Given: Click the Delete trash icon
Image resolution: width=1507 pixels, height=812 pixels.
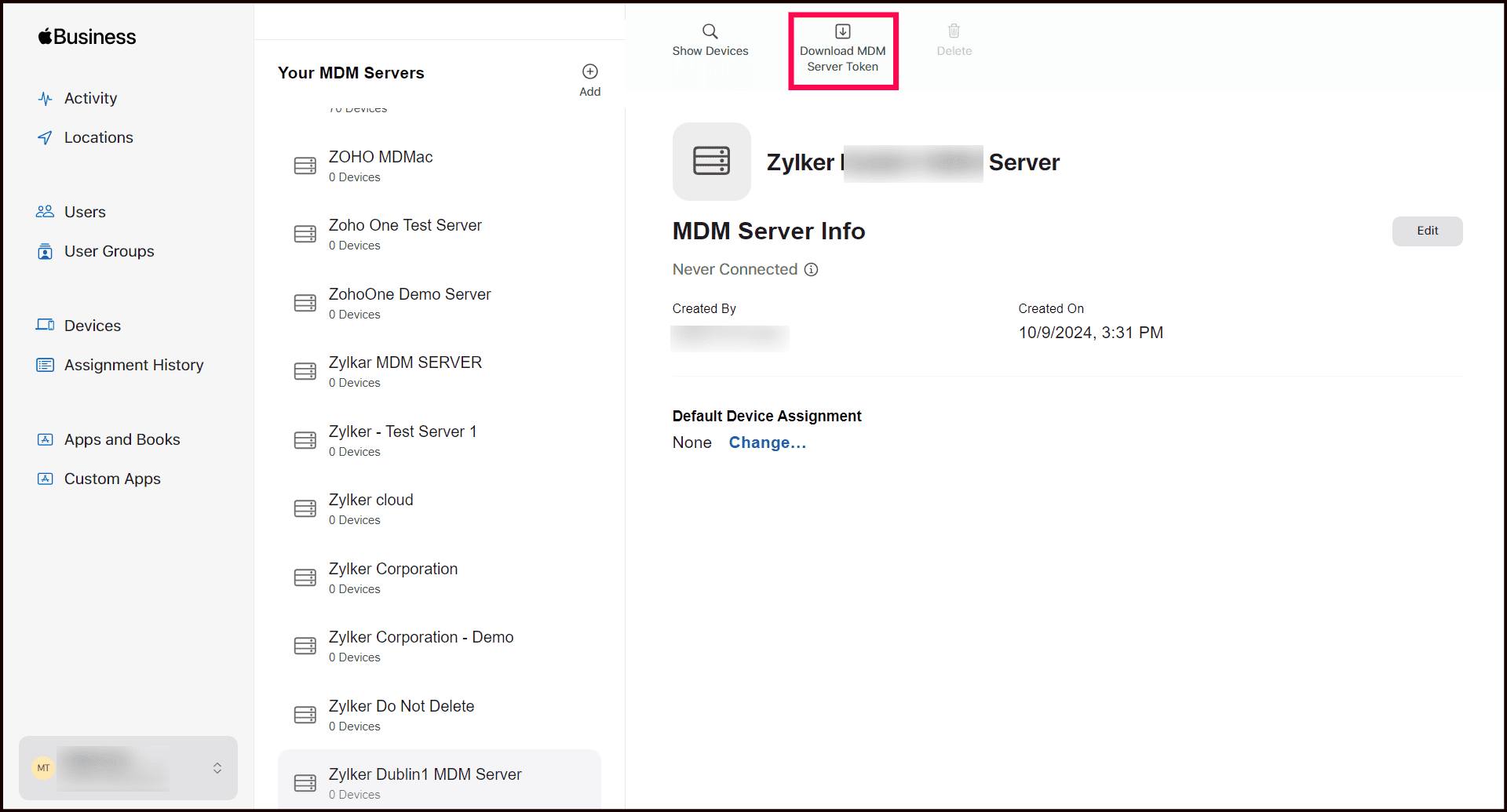Looking at the screenshot, I should pyautogui.click(x=954, y=31).
